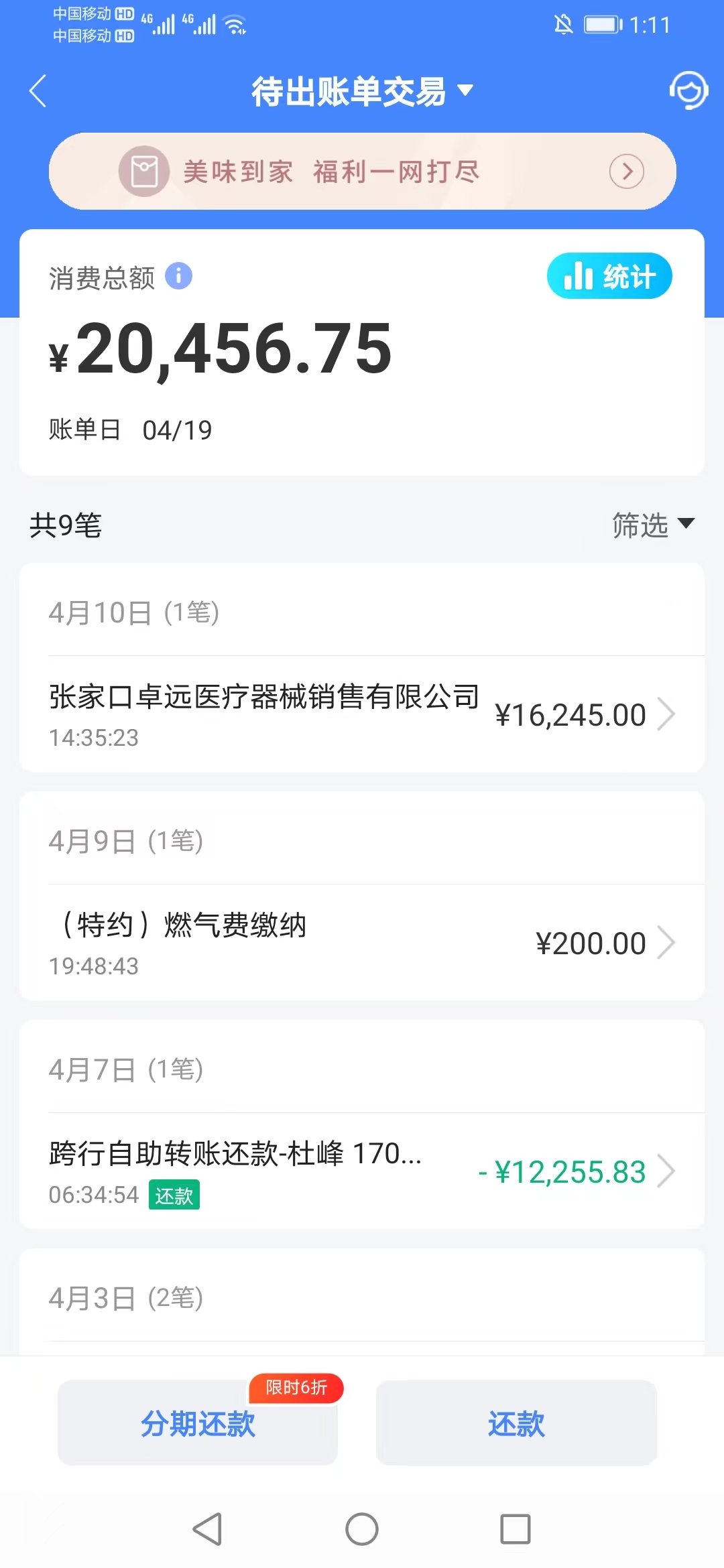Open the ¥16,245.00 transaction details chevron
The image size is (724, 1568).
click(x=666, y=714)
